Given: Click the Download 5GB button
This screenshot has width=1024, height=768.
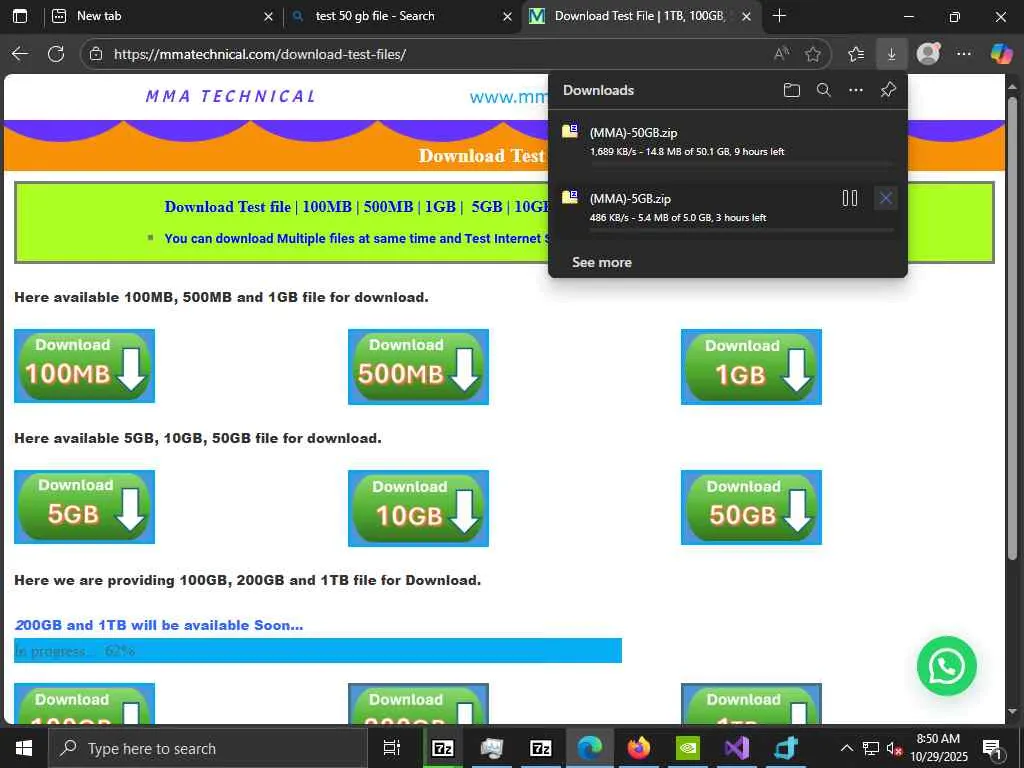Looking at the screenshot, I should 84,507.
